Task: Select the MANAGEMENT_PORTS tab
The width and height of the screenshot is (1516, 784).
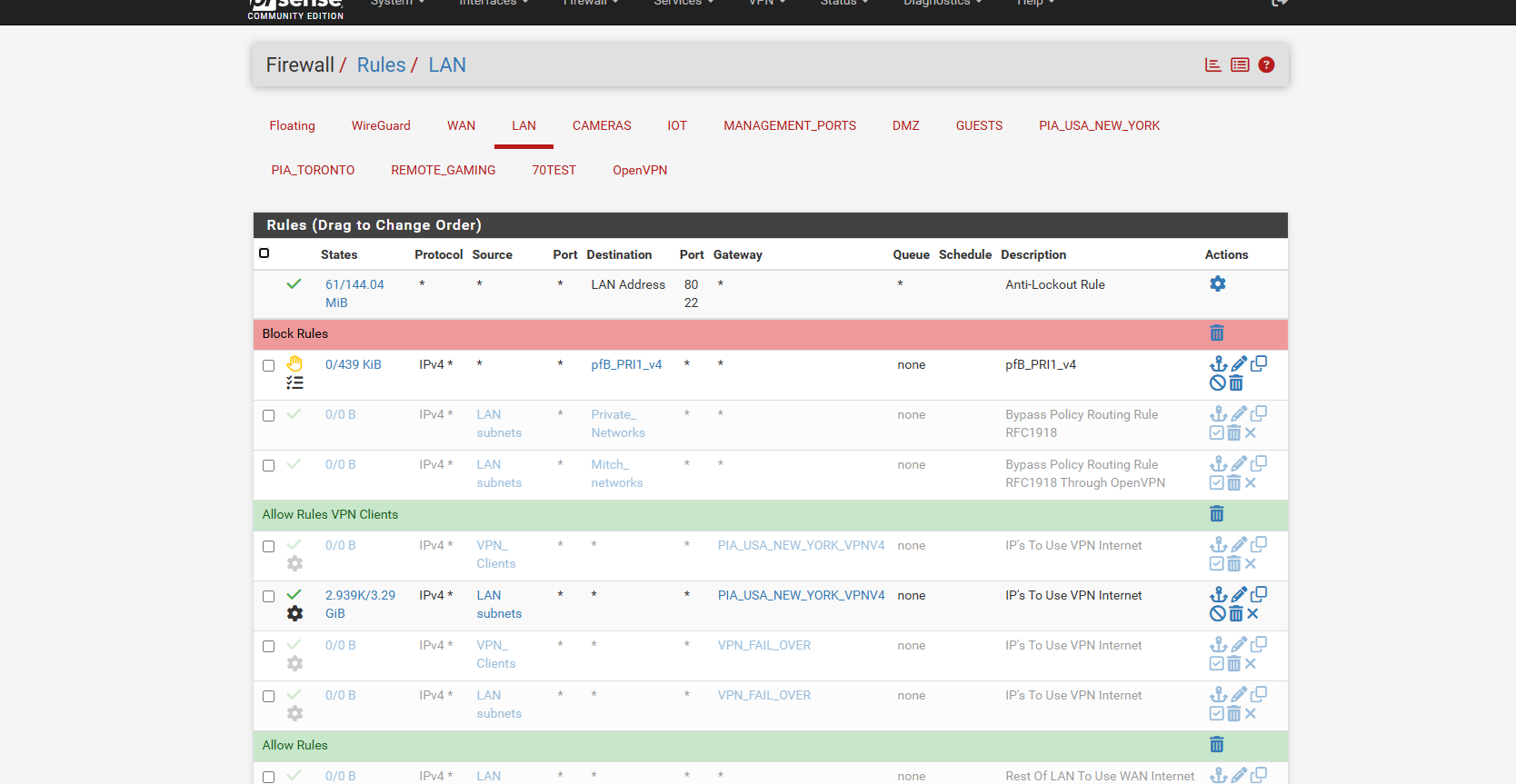Action: tap(790, 125)
